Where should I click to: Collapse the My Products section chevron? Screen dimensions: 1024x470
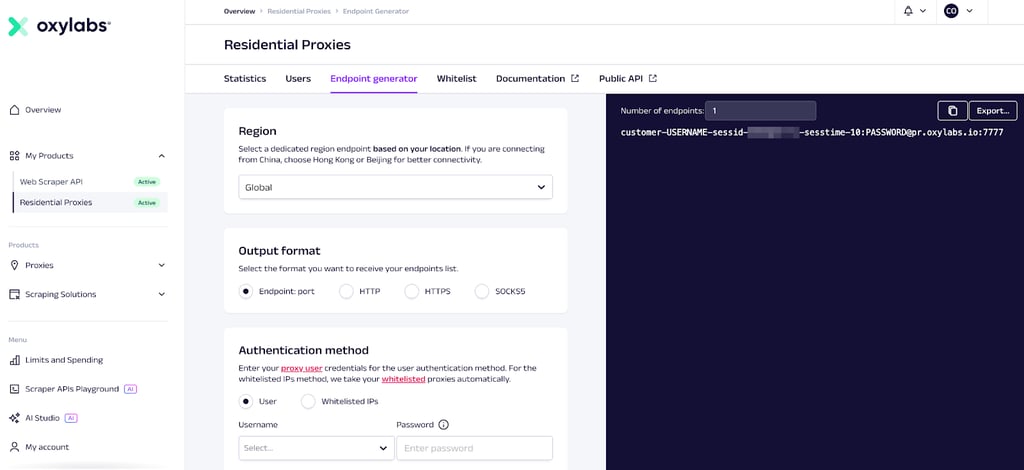(x=162, y=156)
